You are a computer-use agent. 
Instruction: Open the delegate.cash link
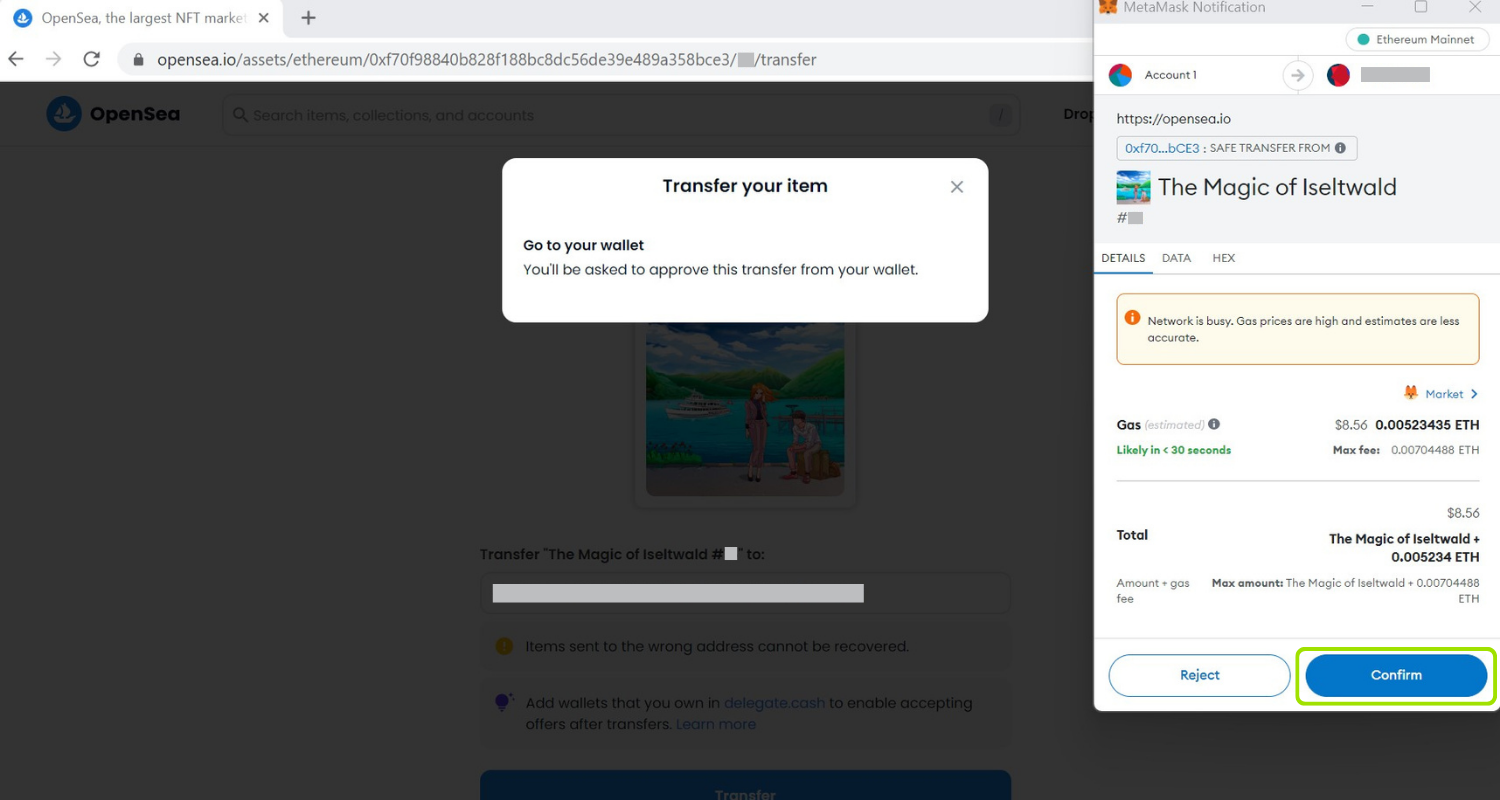pyautogui.click(x=774, y=703)
